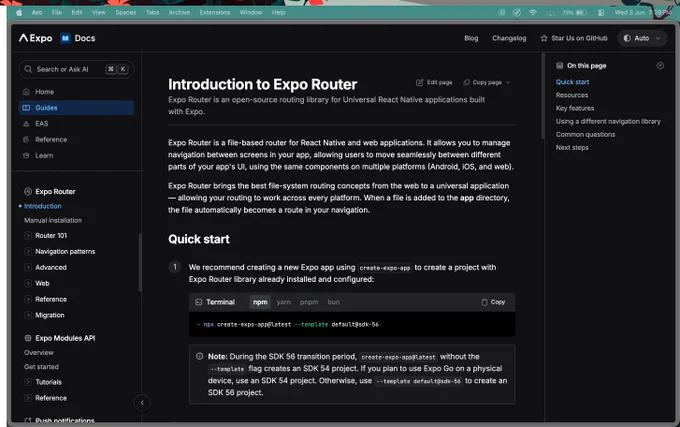This screenshot has width=680, height=427.
Task: Open the Extensions menu
Action: click(x=215, y=13)
